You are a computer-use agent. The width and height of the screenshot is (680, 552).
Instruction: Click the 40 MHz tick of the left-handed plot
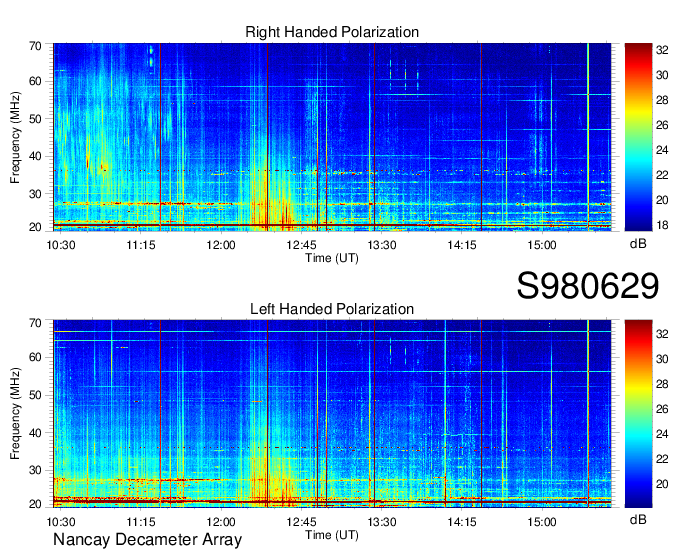click(36, 433)
